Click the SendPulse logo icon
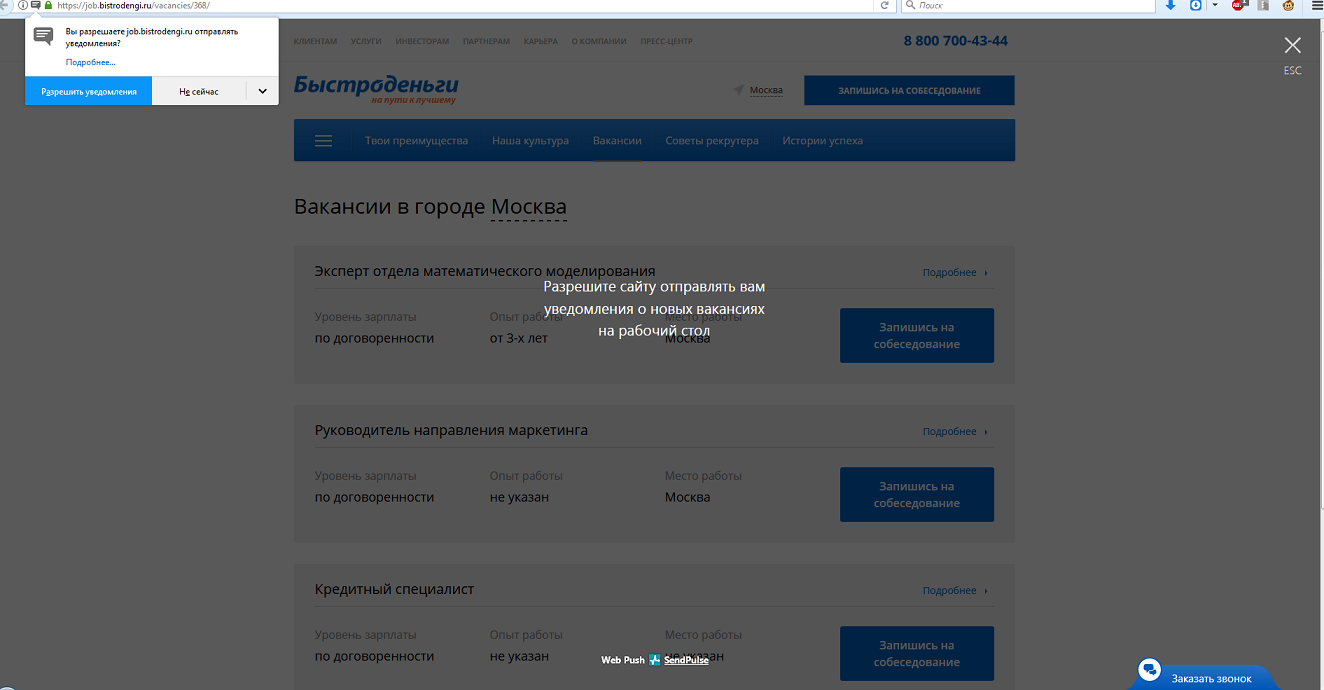Viewport: 1324px width, 690px height. point(655,660)
